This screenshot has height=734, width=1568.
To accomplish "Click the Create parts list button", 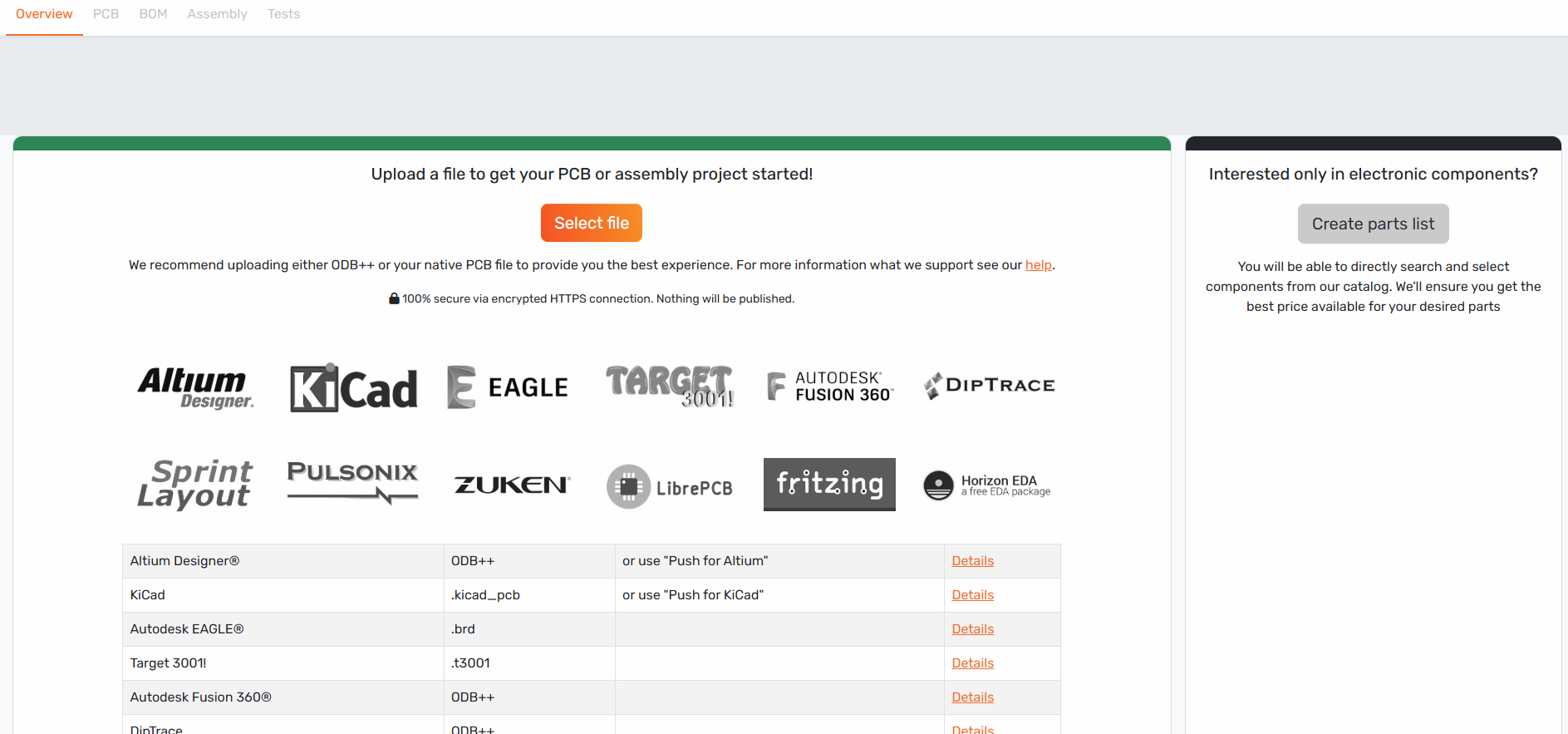I will click(1373, 224).
